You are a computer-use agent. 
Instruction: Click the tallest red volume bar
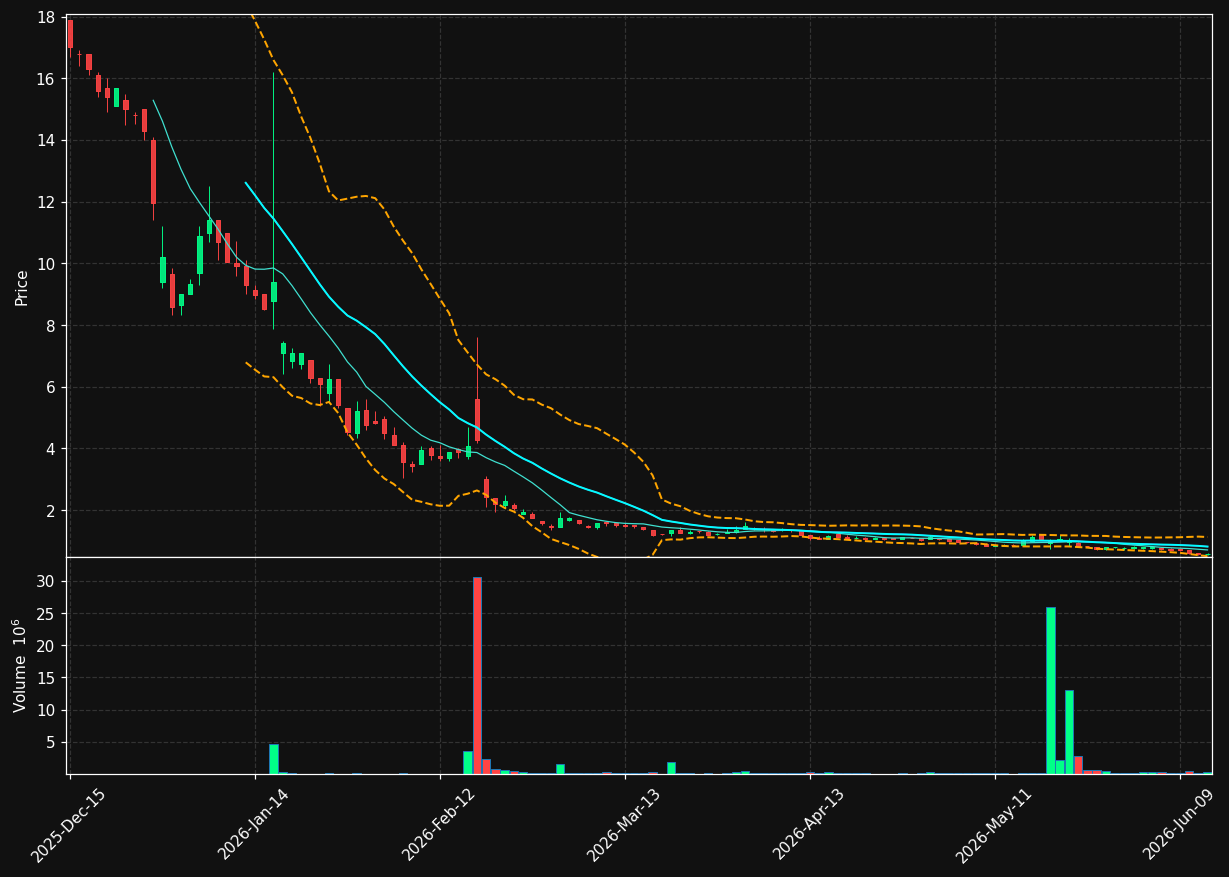point(477,675)
